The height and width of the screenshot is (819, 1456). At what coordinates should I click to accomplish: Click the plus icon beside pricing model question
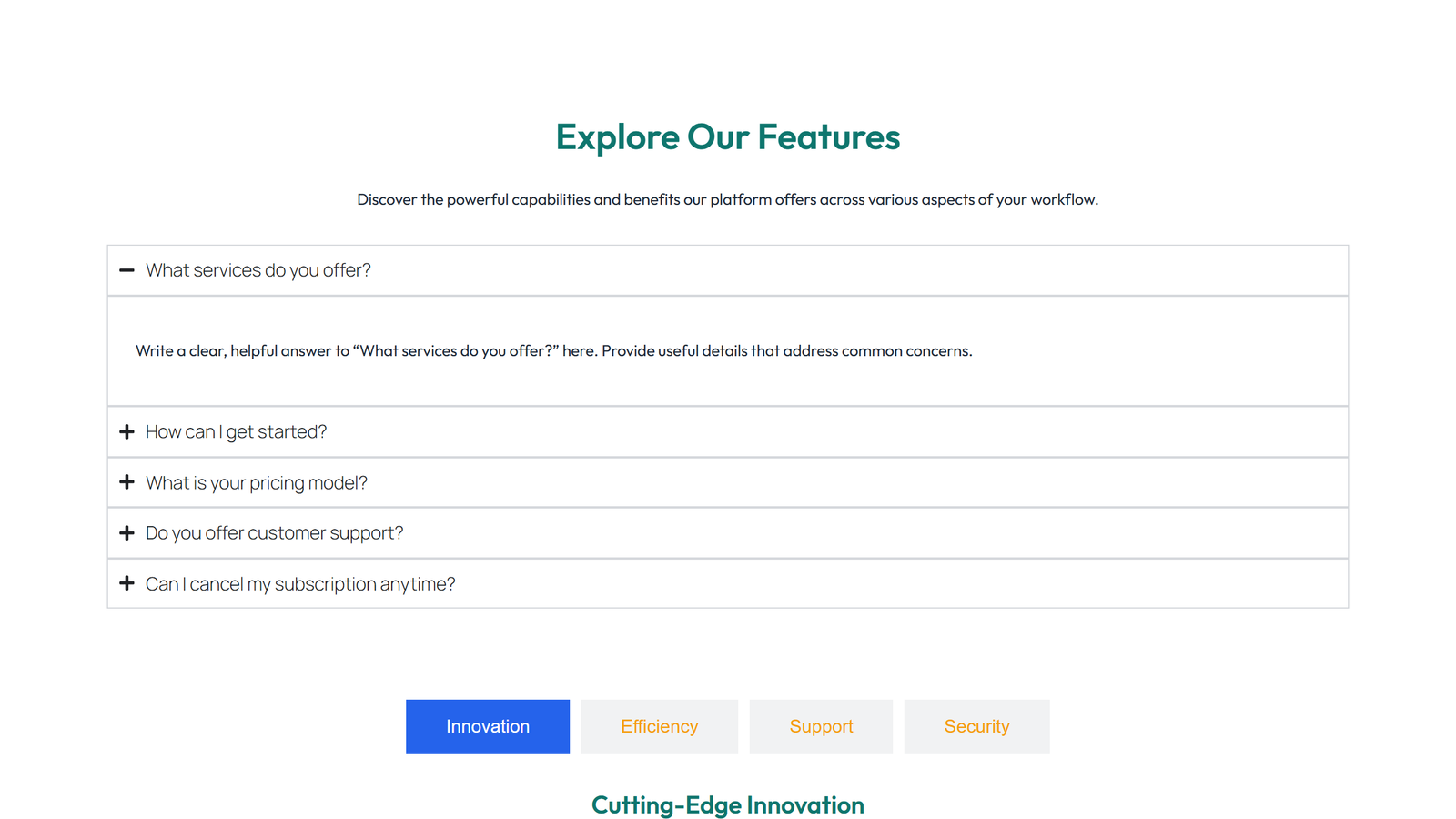click(126, 482)
